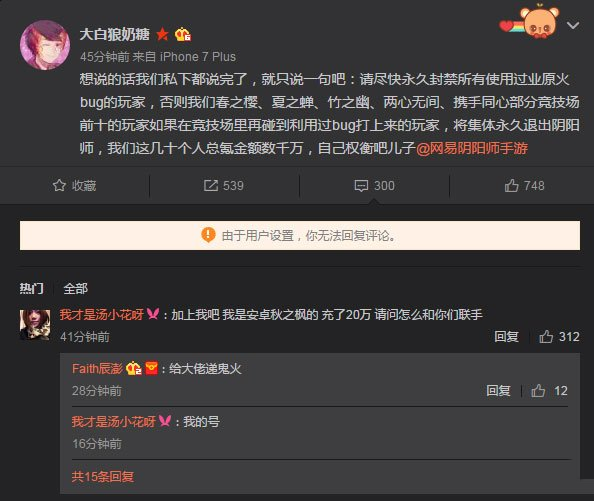Open the Faith辰澎 username link
The width and height of the screenshot is (594, 501).
[97, 368]
